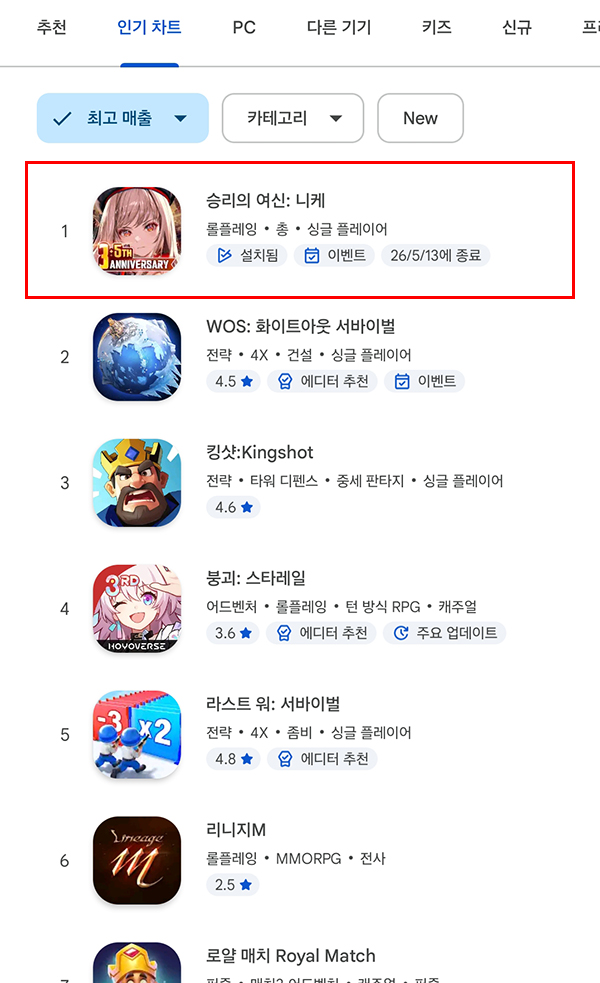Open the Kingshot king face icon
Viewport: 600px width, 983px height.
tap(137, 483)
